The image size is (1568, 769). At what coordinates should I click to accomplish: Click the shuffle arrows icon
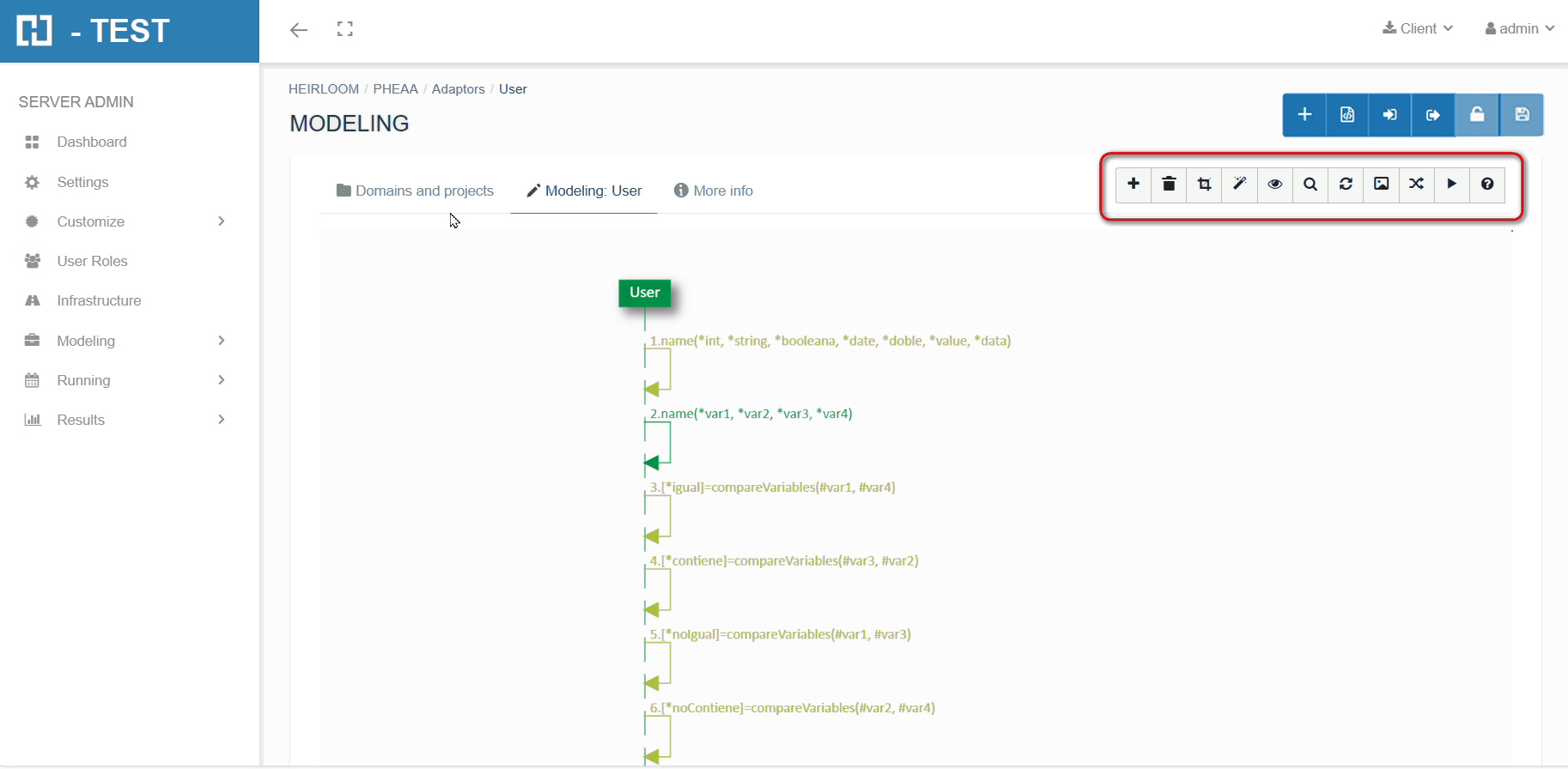coord(1416,185)
